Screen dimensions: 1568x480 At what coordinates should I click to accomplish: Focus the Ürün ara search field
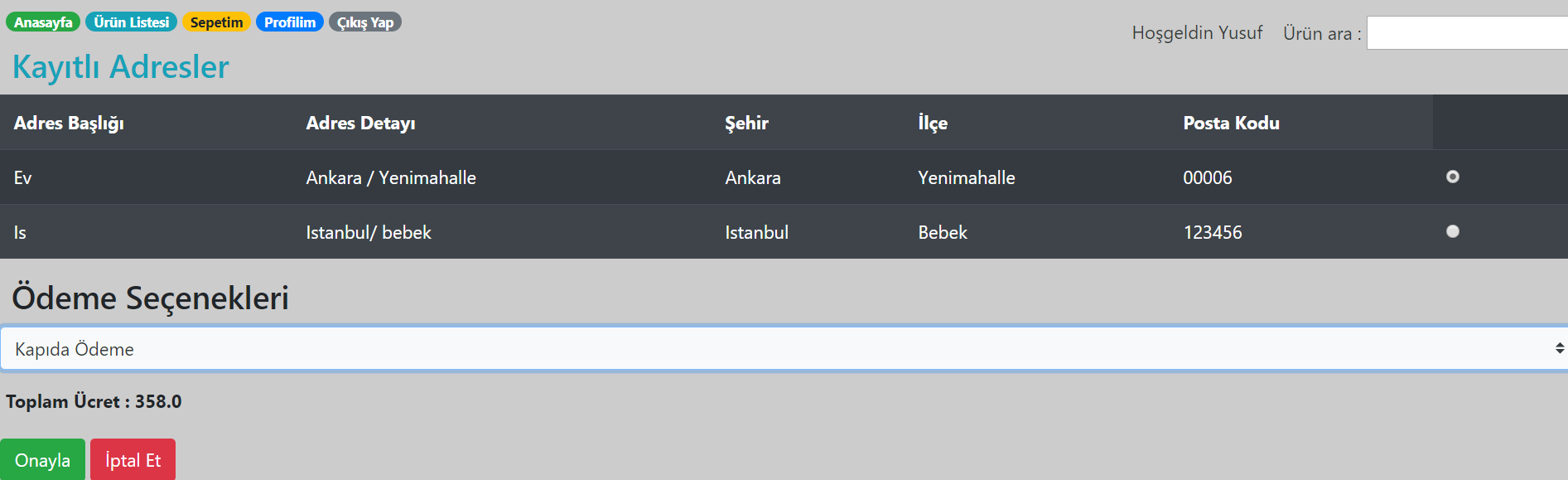tap(1466, 33)
